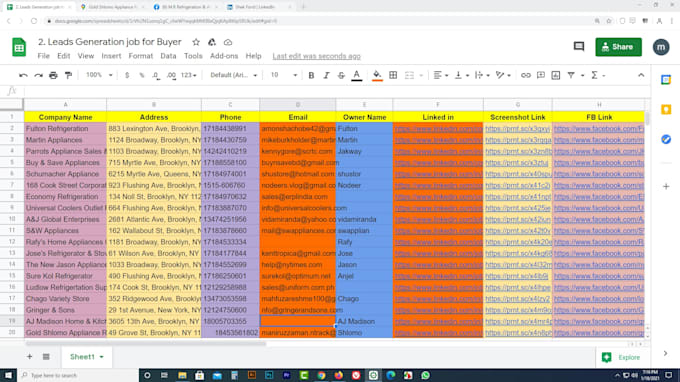Image resolution: width=680 pixels, height=382 pixels.
Task: Open horizontal align dropdown
Action: 441,75
